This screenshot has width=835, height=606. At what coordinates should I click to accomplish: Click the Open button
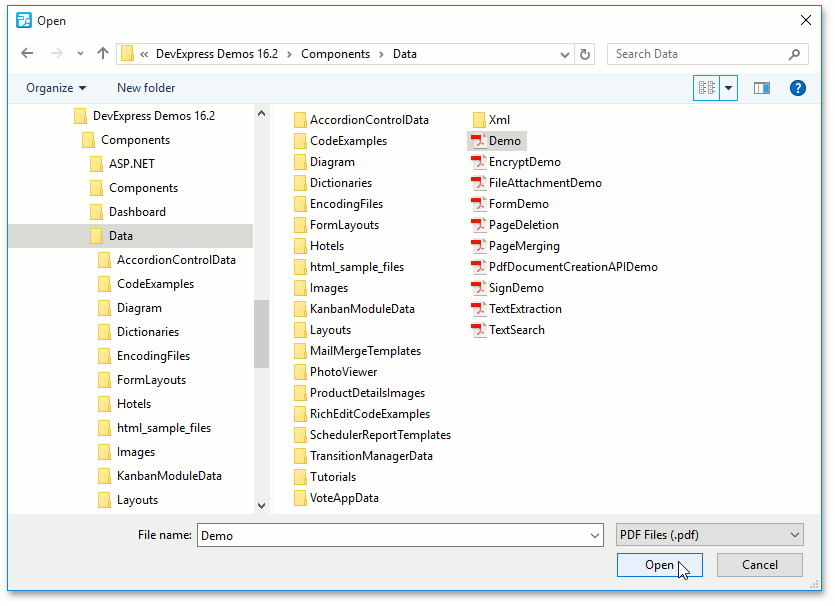[659, 564]
